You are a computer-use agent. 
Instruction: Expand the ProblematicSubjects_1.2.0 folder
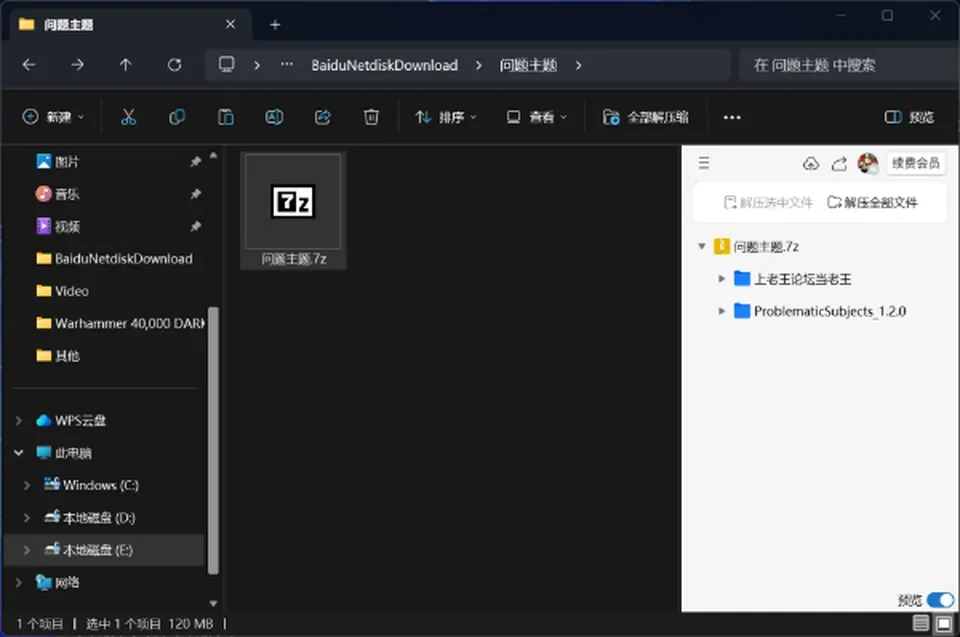pyautogui.click(x=722, y=311)
